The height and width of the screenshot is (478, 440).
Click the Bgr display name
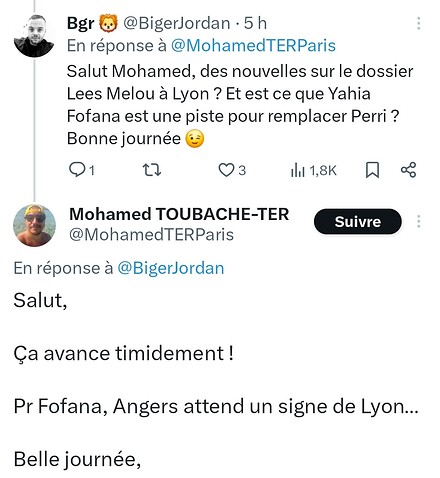point(80,24)
